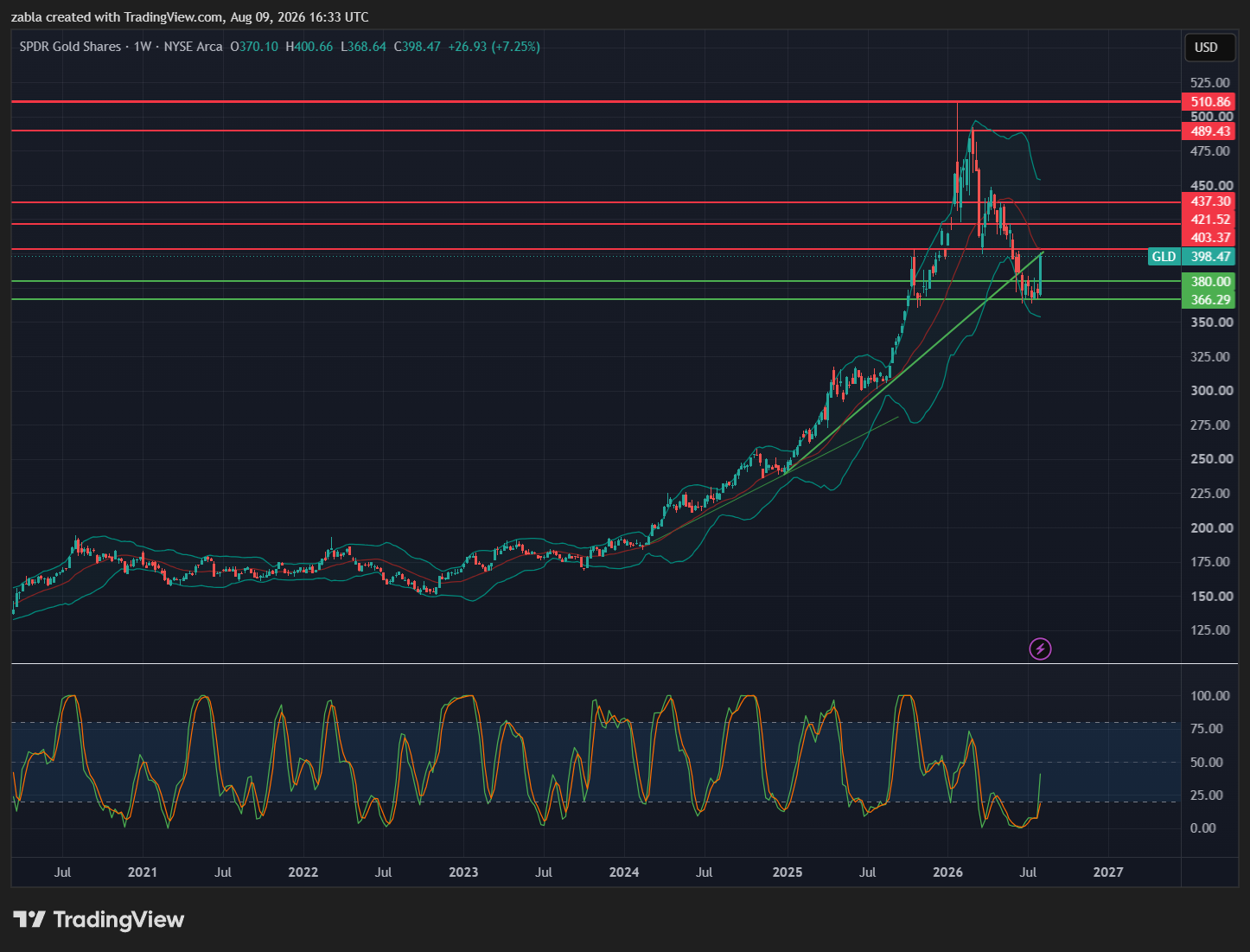Click the 300.00 price scale tick
Viewport: 1250px width, 952px height.
tap(1210, 391)
